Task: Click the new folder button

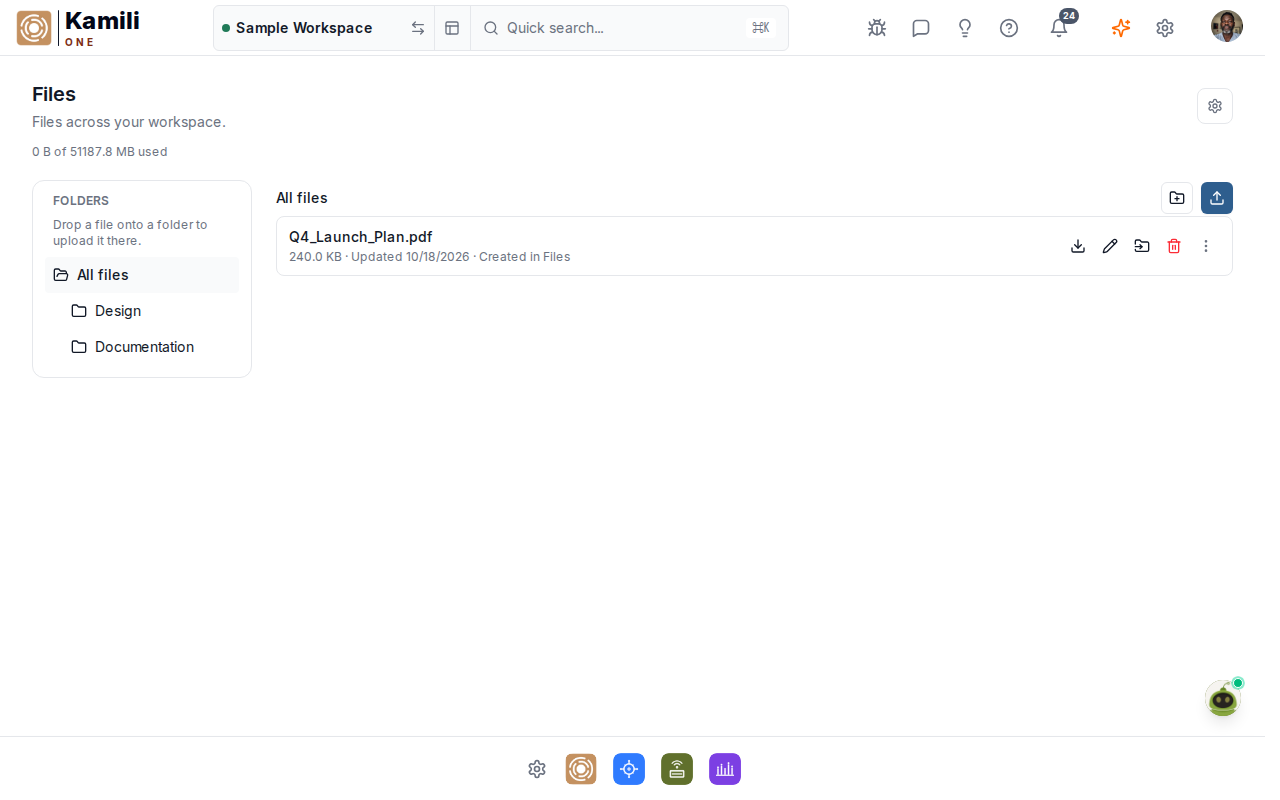Action: point(1177,198)
